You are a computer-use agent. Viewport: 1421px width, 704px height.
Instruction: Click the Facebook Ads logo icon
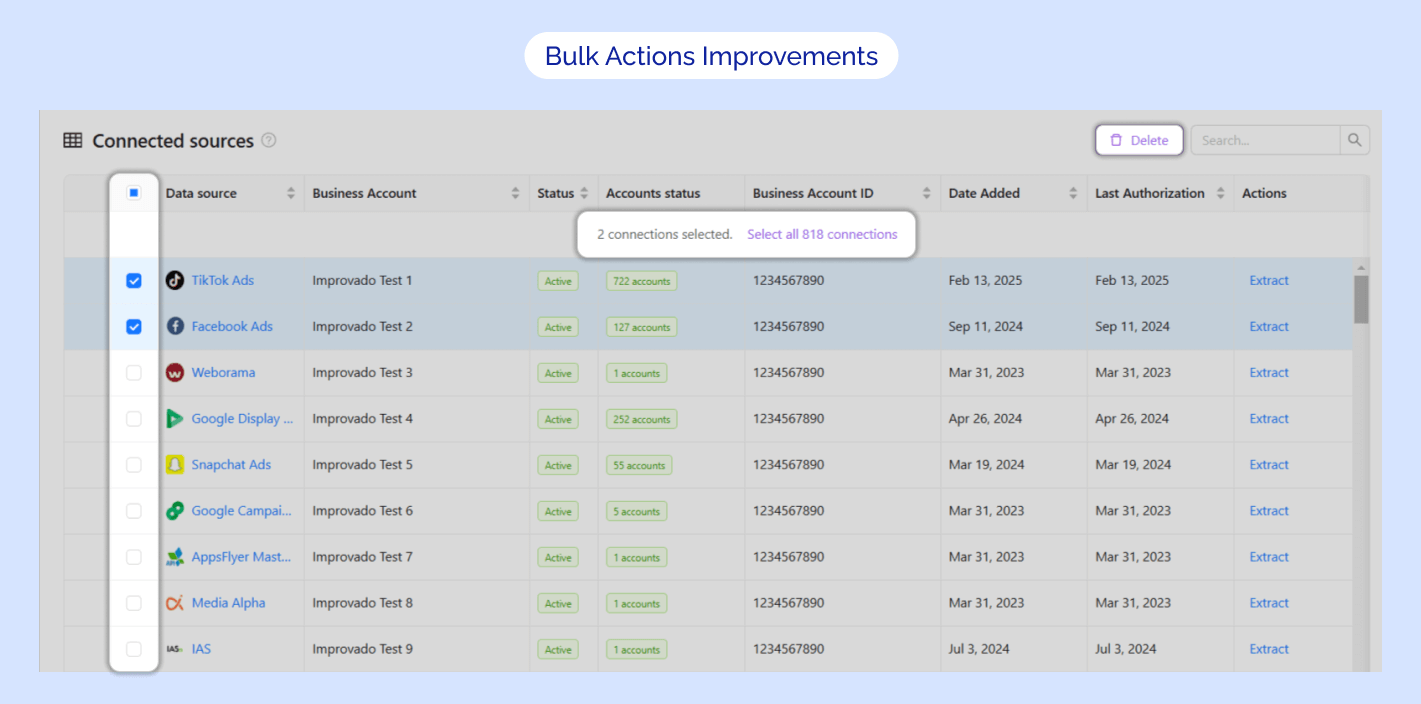175,327
